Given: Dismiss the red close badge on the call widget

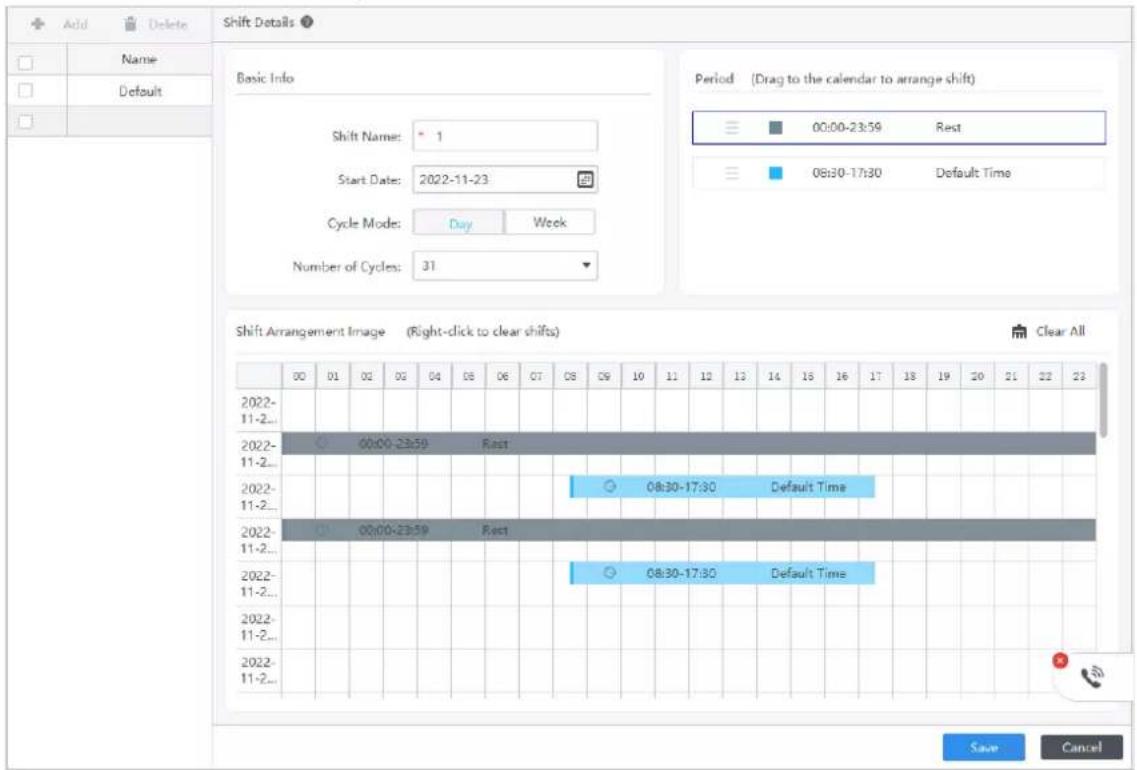Looking at the screenshot, I should 1060,661.
